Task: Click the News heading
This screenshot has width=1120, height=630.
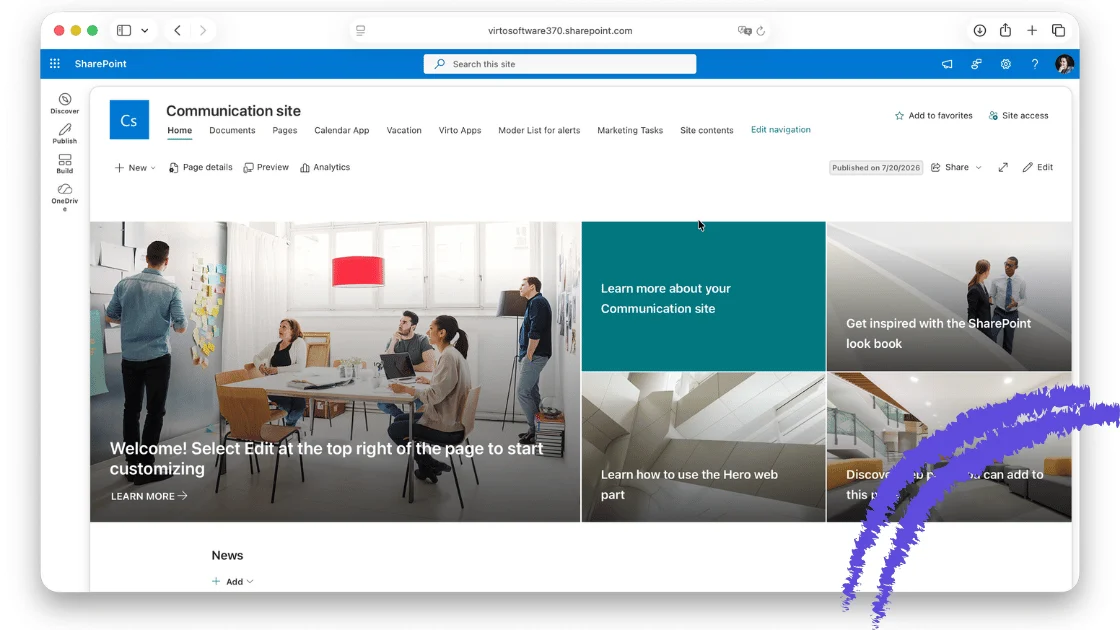Action: [227, 555]
